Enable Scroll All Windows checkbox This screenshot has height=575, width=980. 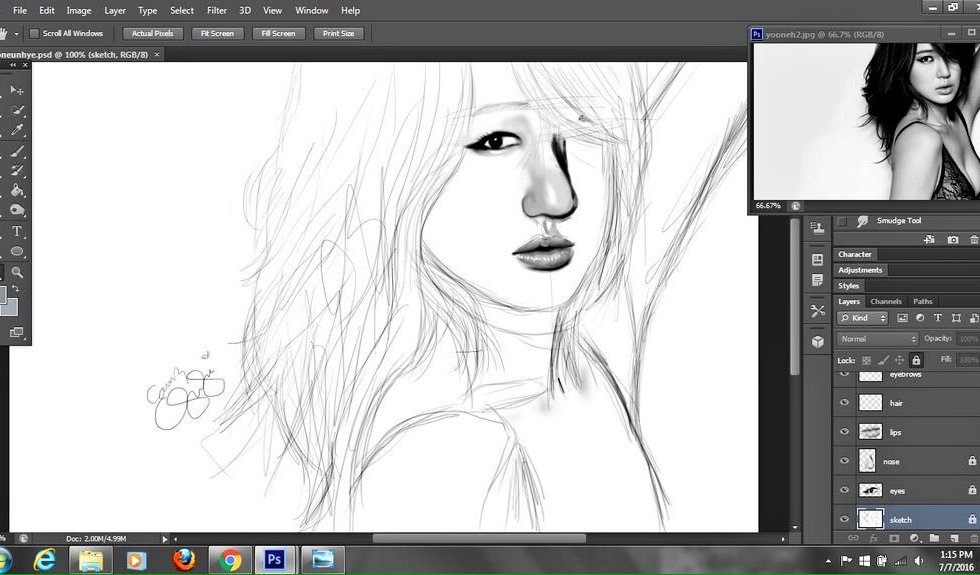point(34,34)
